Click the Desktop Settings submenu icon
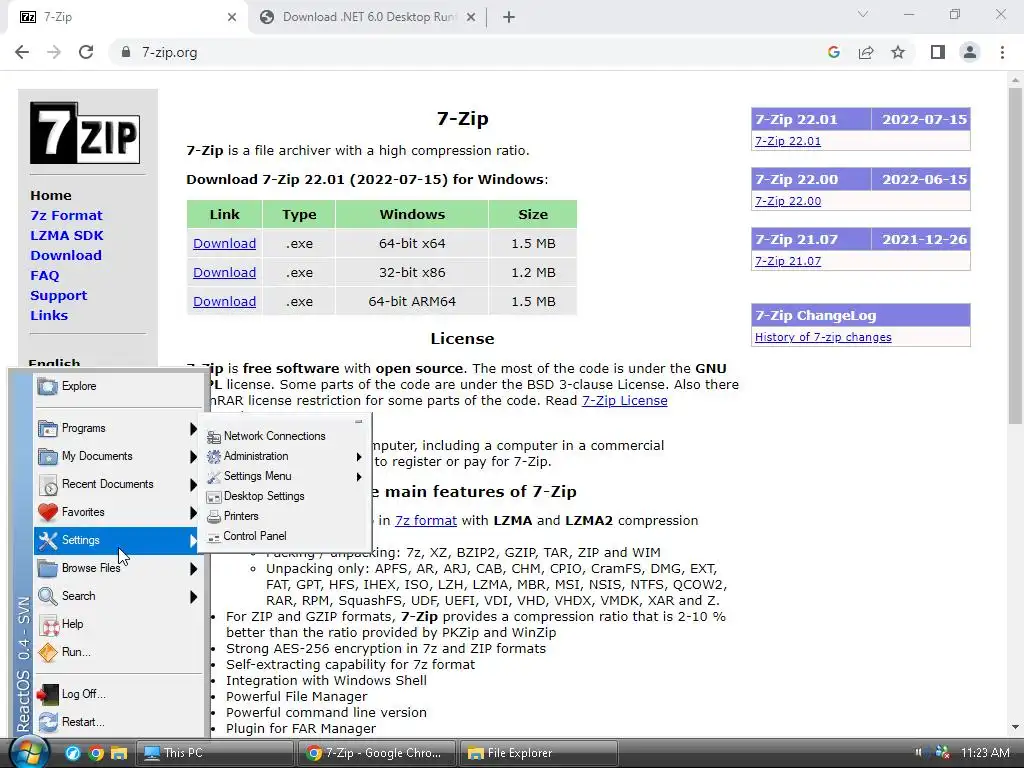The height and width of the screenshot is (768, 1024). 214,497
